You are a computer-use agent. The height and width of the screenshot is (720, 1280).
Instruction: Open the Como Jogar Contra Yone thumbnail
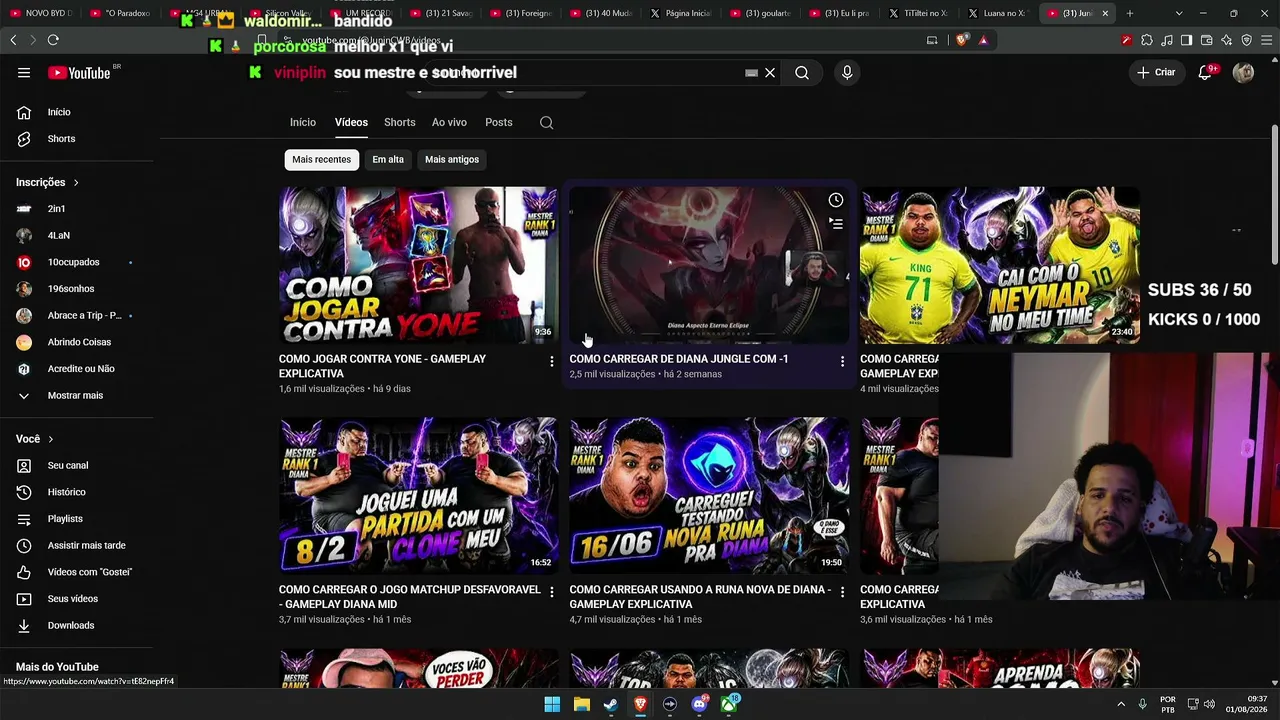pyautogui.click(x=418, y=265)
